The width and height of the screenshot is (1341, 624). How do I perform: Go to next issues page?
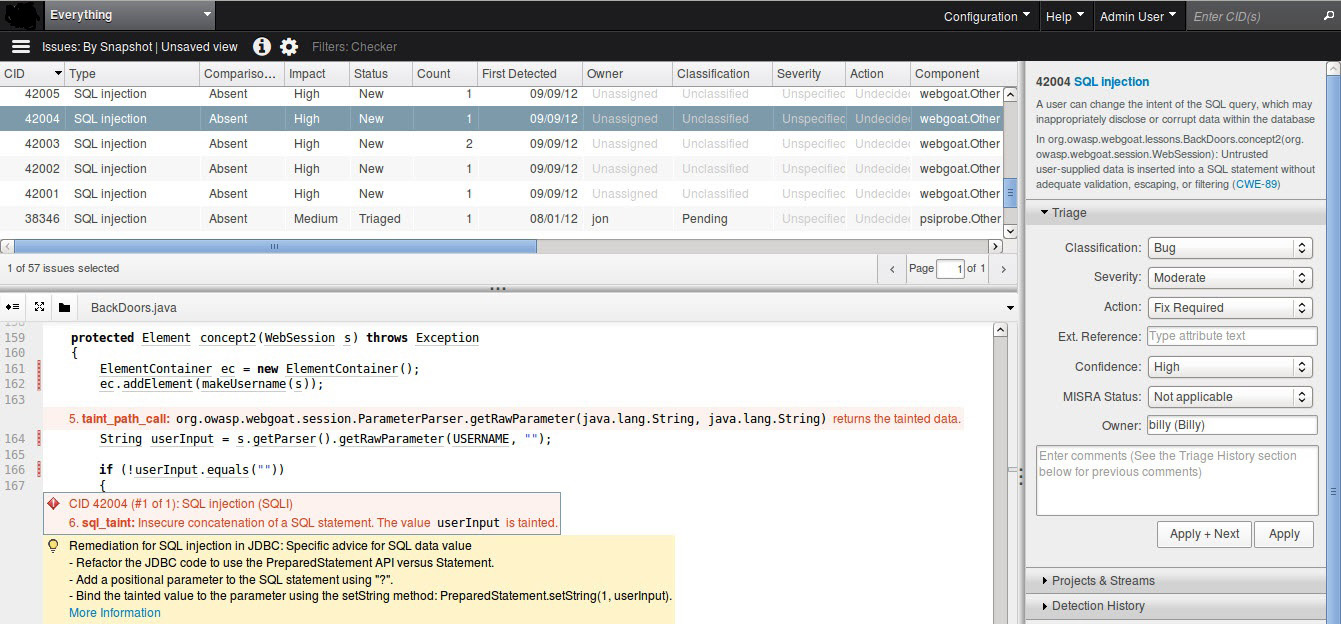tap(1004, 269)
